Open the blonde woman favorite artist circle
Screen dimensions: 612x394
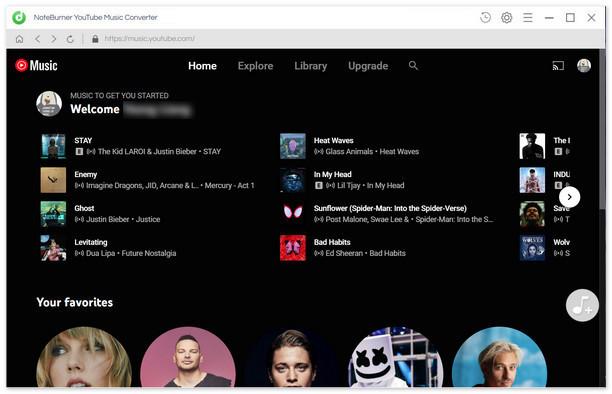[x=84, y=357]
